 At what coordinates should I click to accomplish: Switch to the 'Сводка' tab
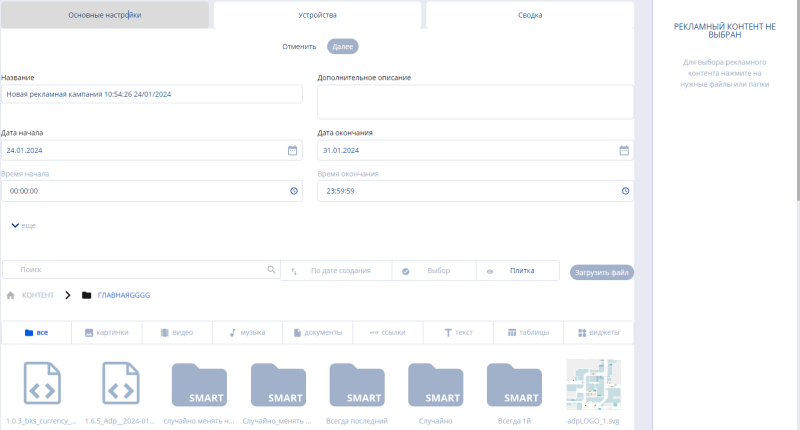(530, 15)
